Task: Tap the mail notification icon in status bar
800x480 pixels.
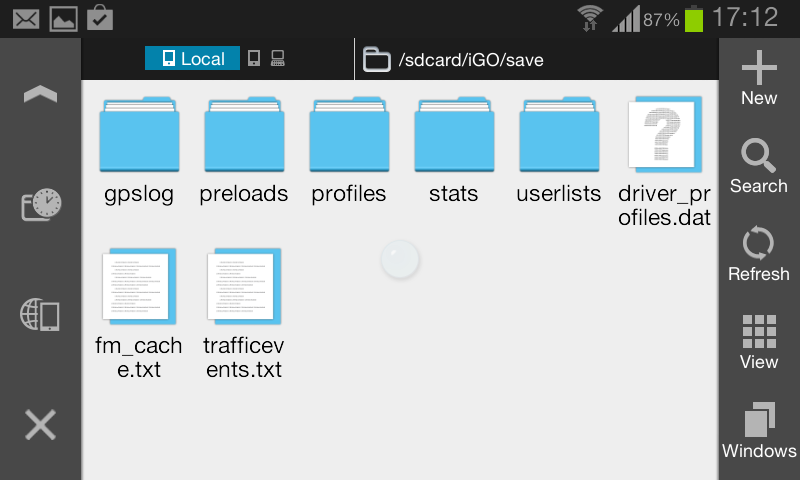Action: click(26, 17)
